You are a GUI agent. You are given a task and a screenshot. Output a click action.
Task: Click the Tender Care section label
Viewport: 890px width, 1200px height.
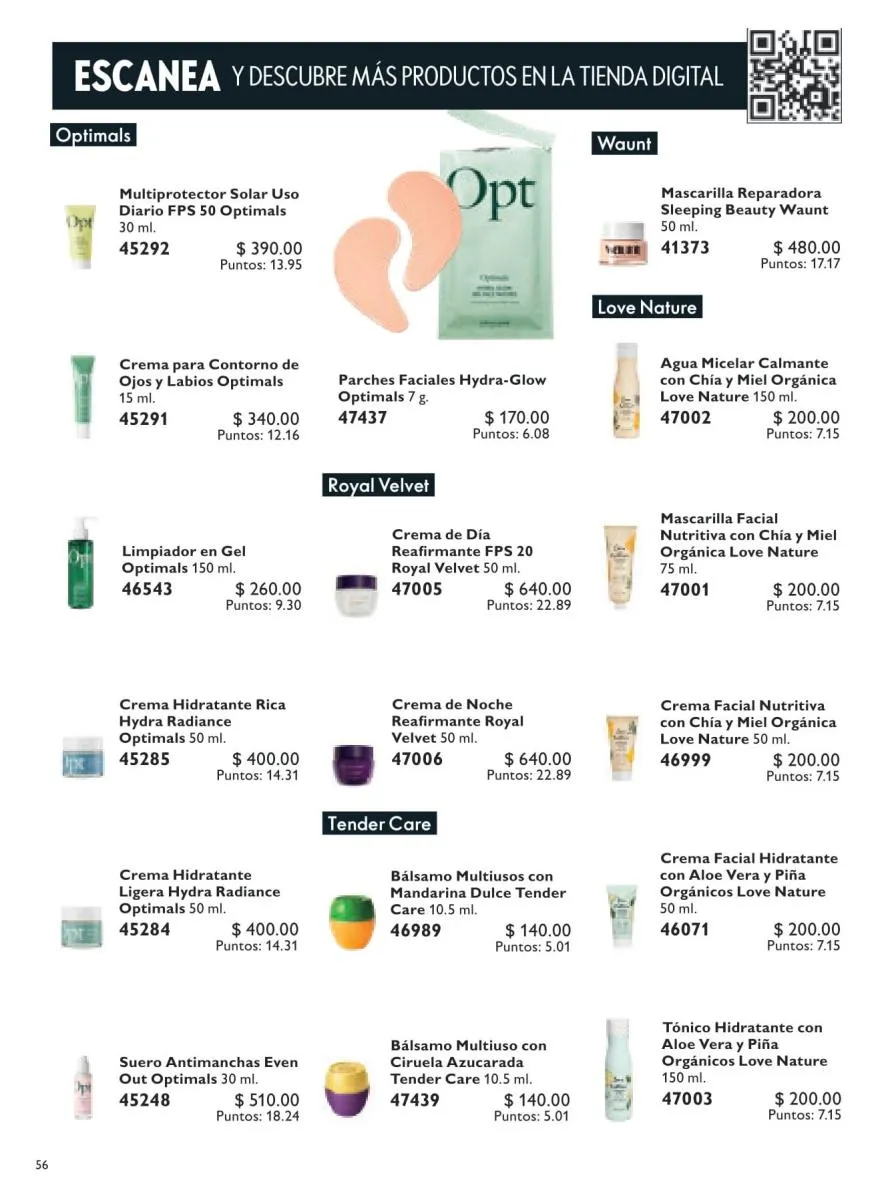click(379, 824)
